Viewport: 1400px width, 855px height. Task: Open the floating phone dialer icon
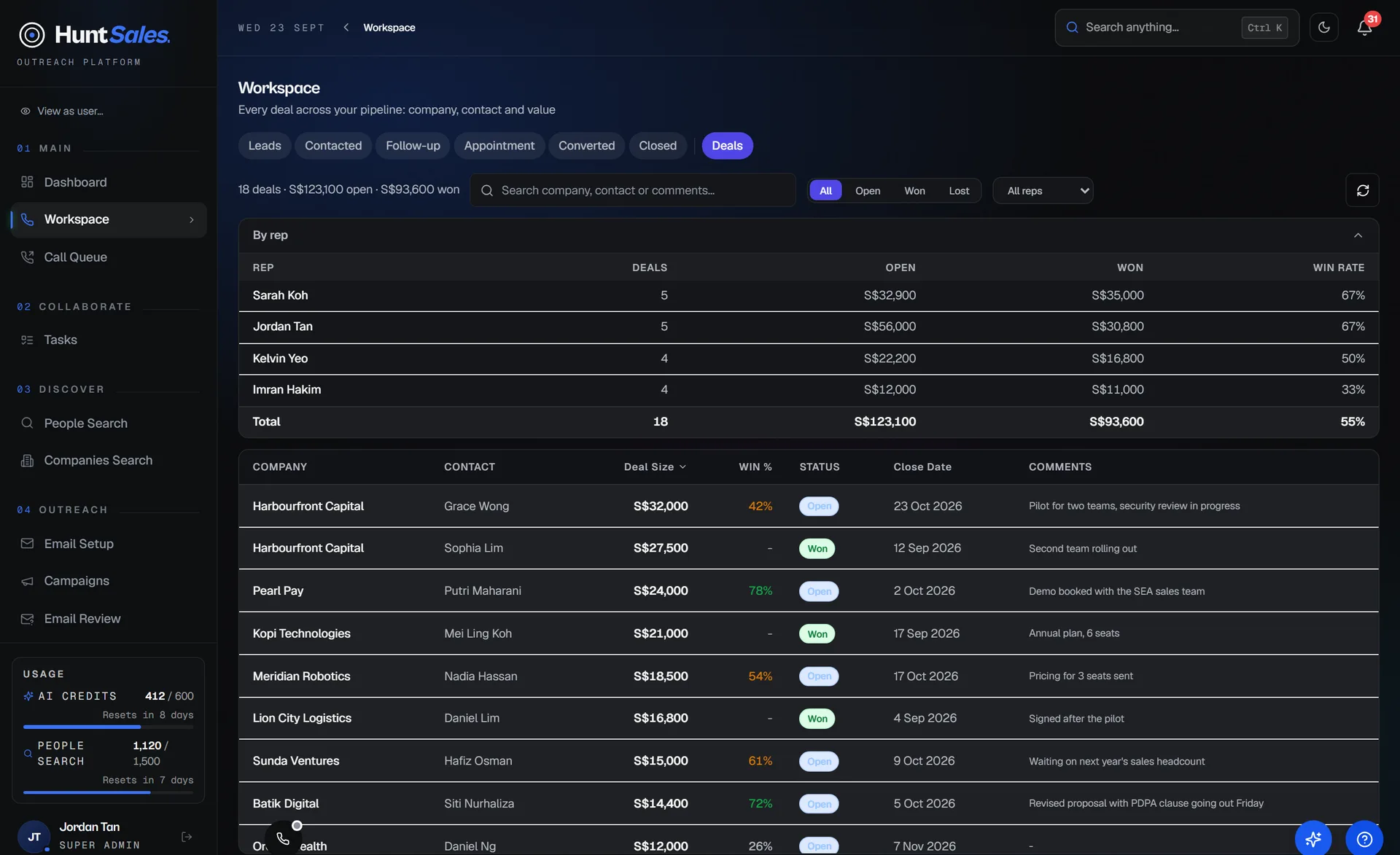pos(283,839)
